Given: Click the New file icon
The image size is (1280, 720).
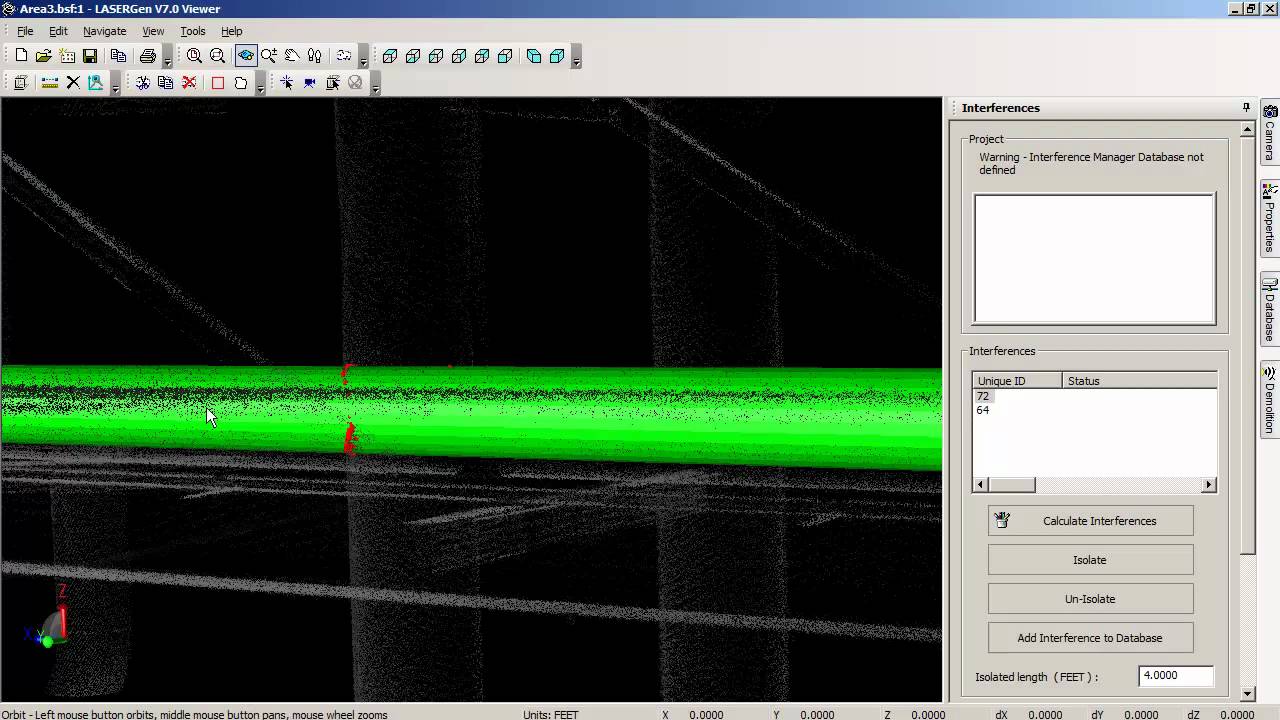Looking at the screenshot, I should pos(21,56).
